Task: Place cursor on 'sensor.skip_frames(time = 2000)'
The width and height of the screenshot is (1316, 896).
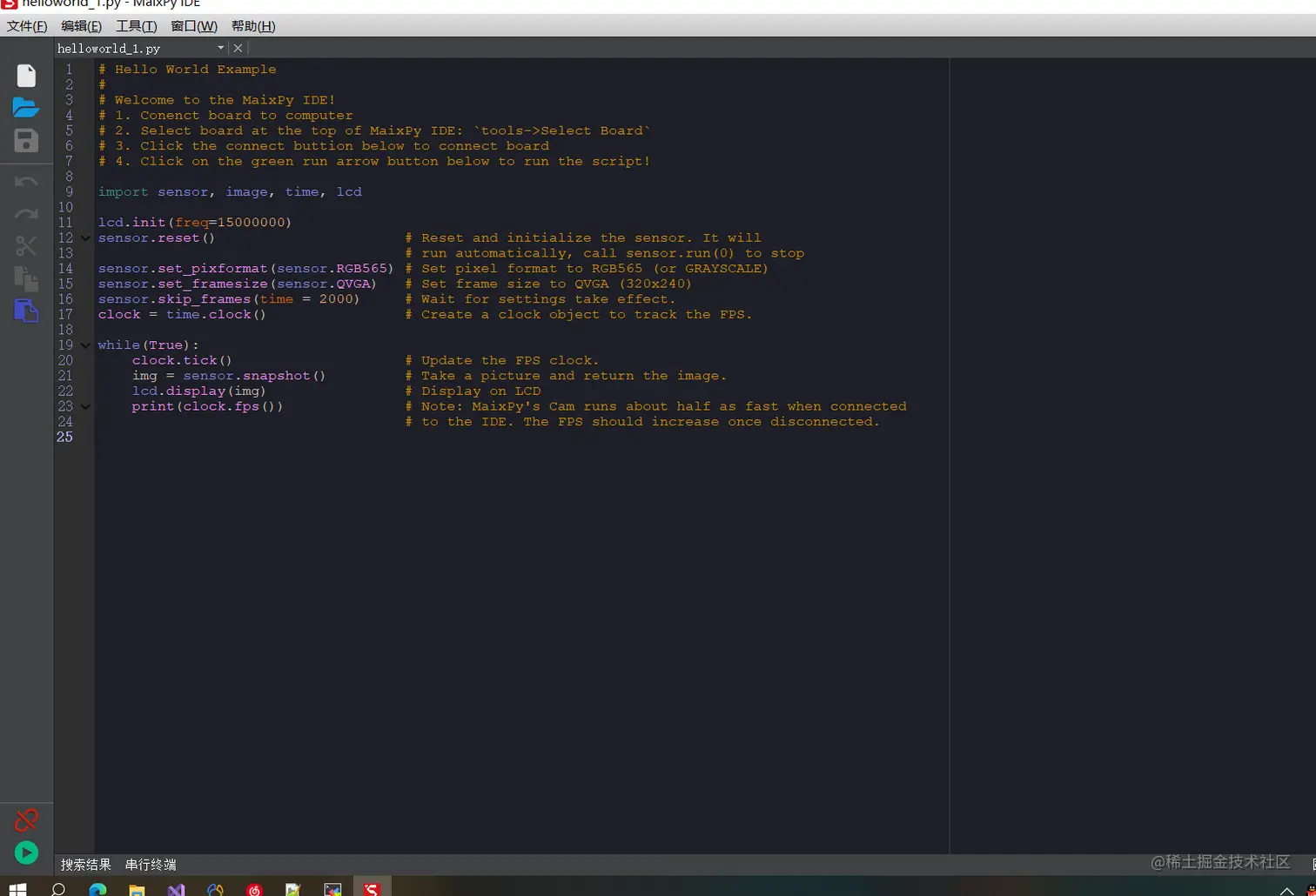Action: coord(229,299)
